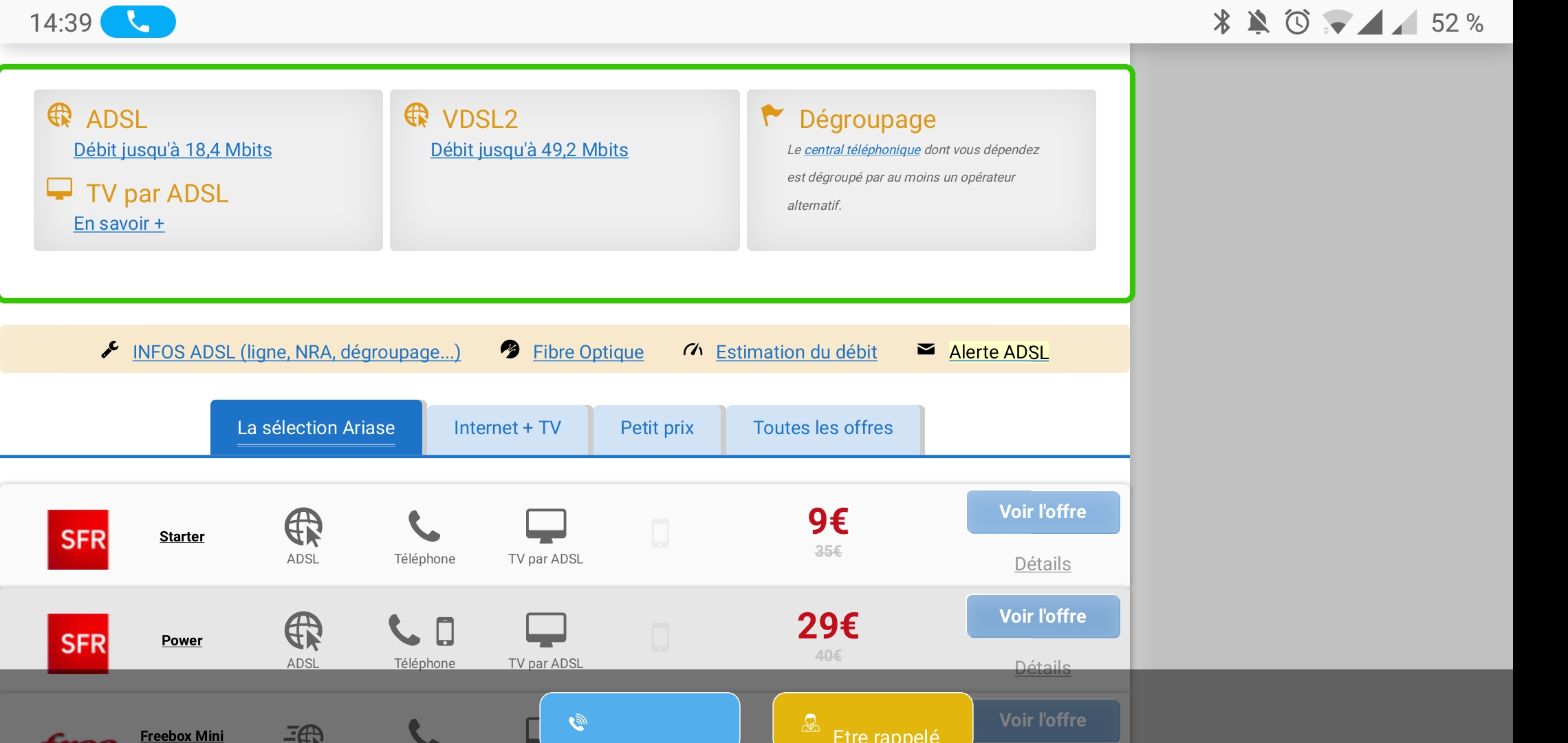Click the TV par ADSL monitor icon for Starter
Image resolution: width=1568 pixels, height=743 pixels.
(x=546, y=526)
